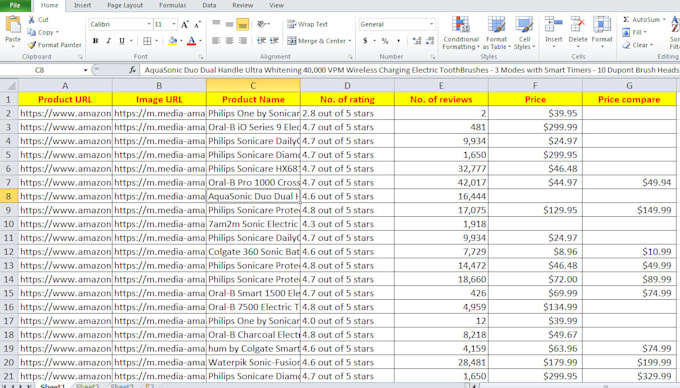Open the File tab

pos(15,5)
